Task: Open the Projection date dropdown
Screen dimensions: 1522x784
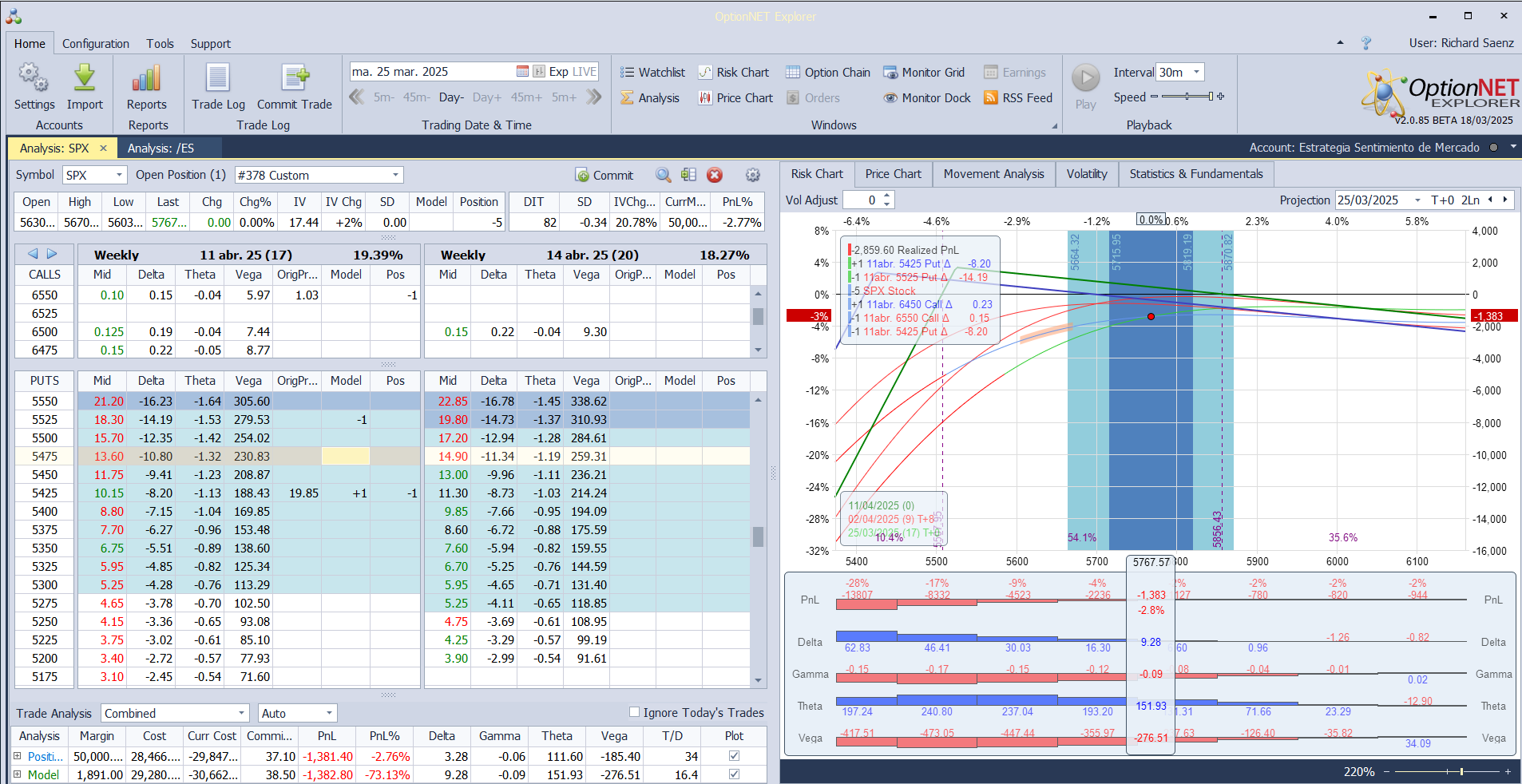Action: (x=1417, y=200)
